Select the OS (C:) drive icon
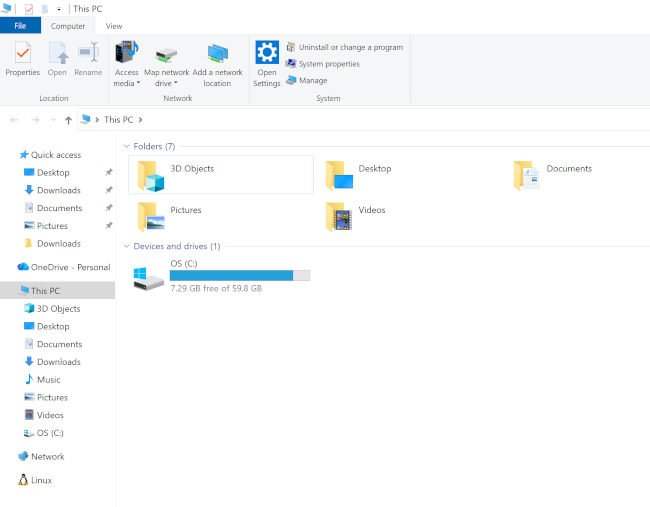The height and width of the screenshot is (507, 650). (x=148, y=278)
